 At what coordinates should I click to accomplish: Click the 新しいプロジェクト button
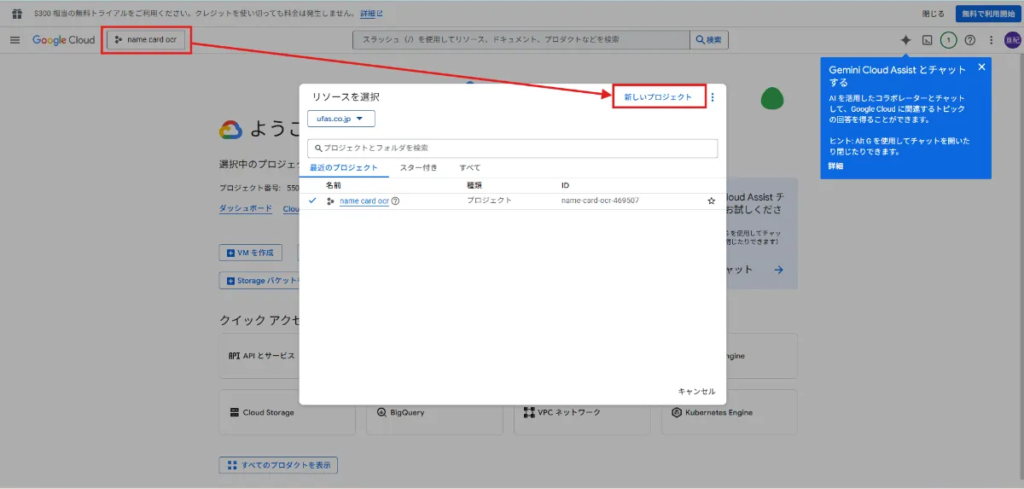[658, 97]
